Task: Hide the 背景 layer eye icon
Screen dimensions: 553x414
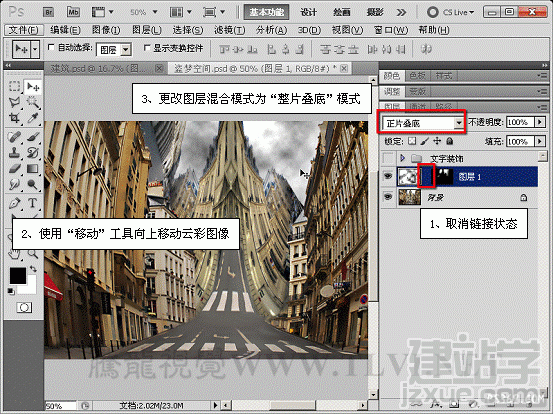Action: (x=388, y=197)
